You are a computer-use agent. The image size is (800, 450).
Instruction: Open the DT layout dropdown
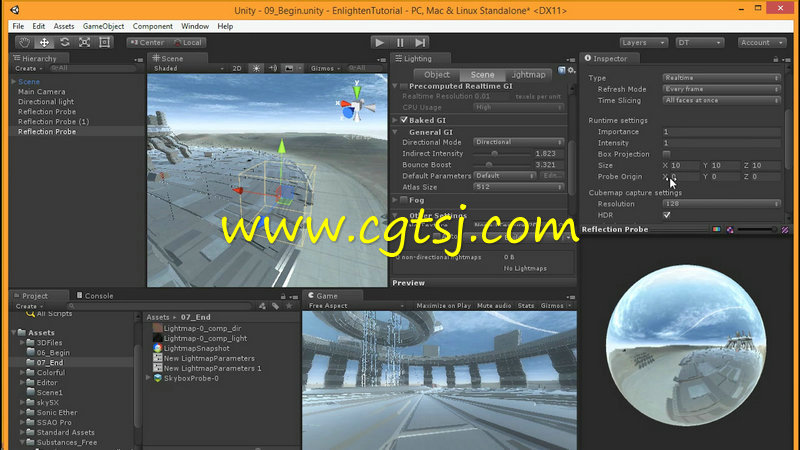(699, 43)
